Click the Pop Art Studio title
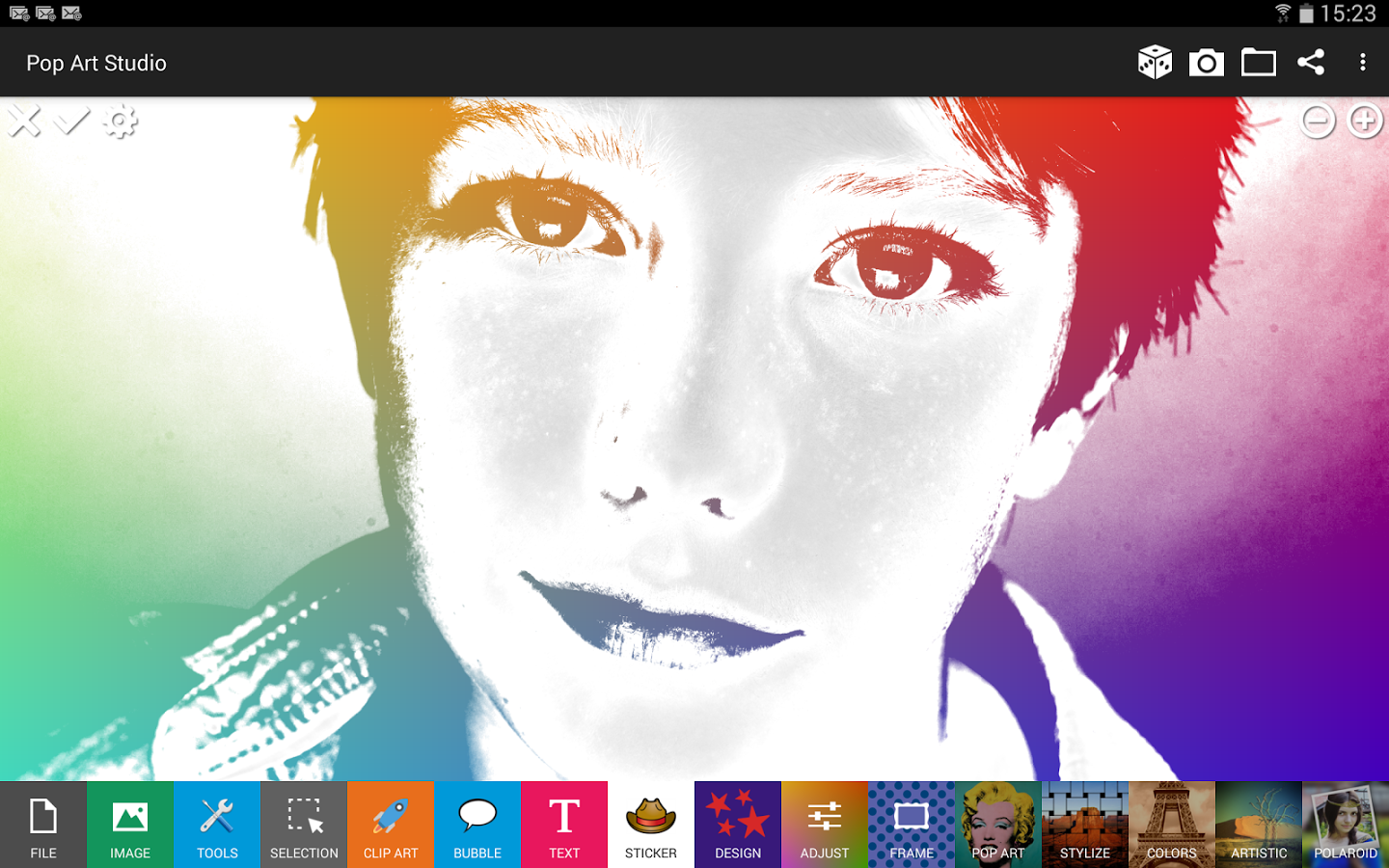Image resolution: width=1389 pixels, height=868 pixels. pyautogui.click(x=96, y=63)
